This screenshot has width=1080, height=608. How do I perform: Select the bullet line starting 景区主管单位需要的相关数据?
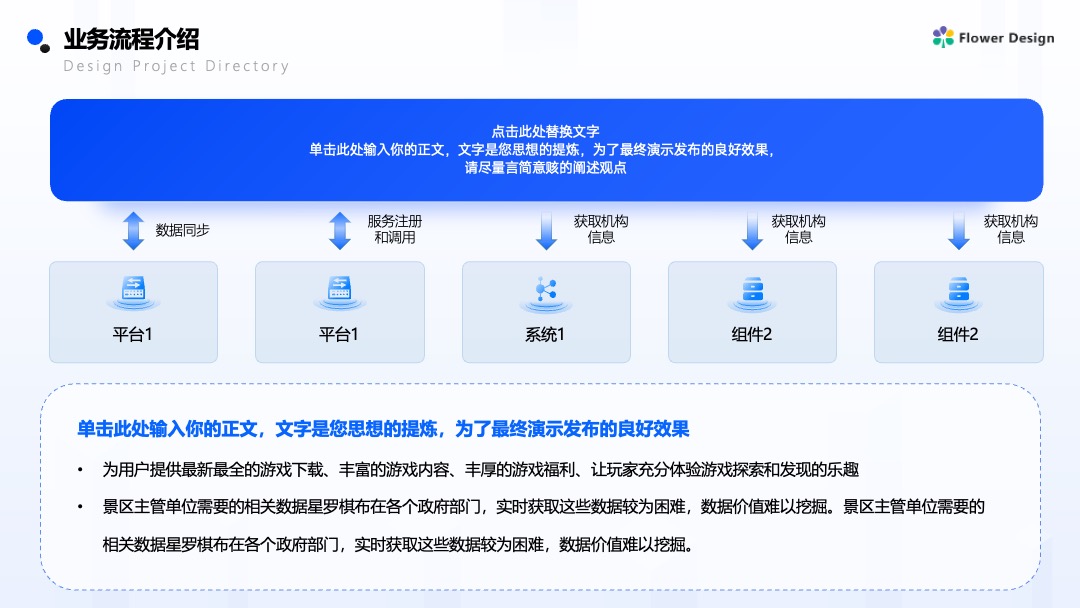(x=543, y=507)
